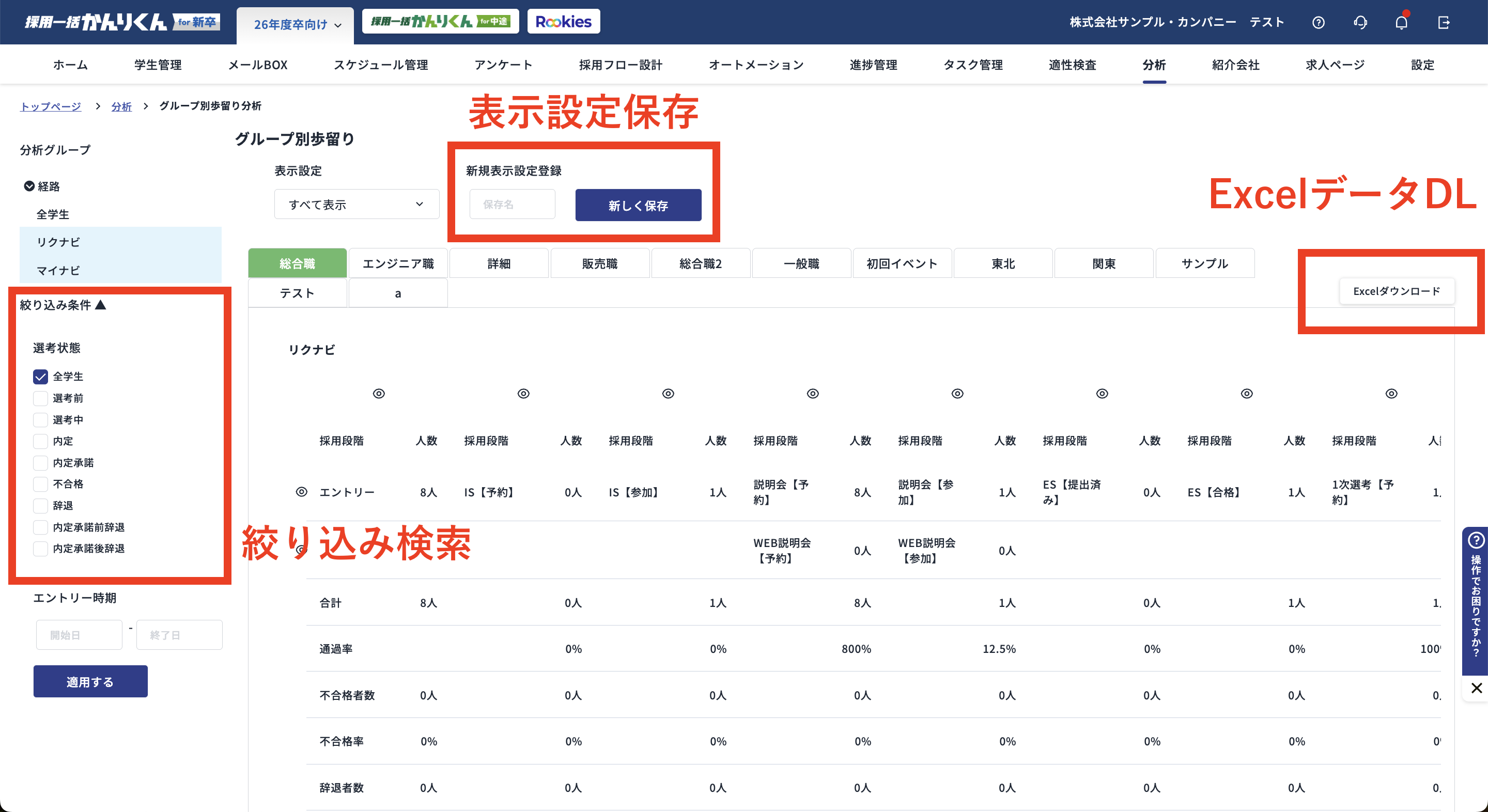Switch to the エンジニア職 tab
The image size is (1488, 812).
click(x=398, y=263)
